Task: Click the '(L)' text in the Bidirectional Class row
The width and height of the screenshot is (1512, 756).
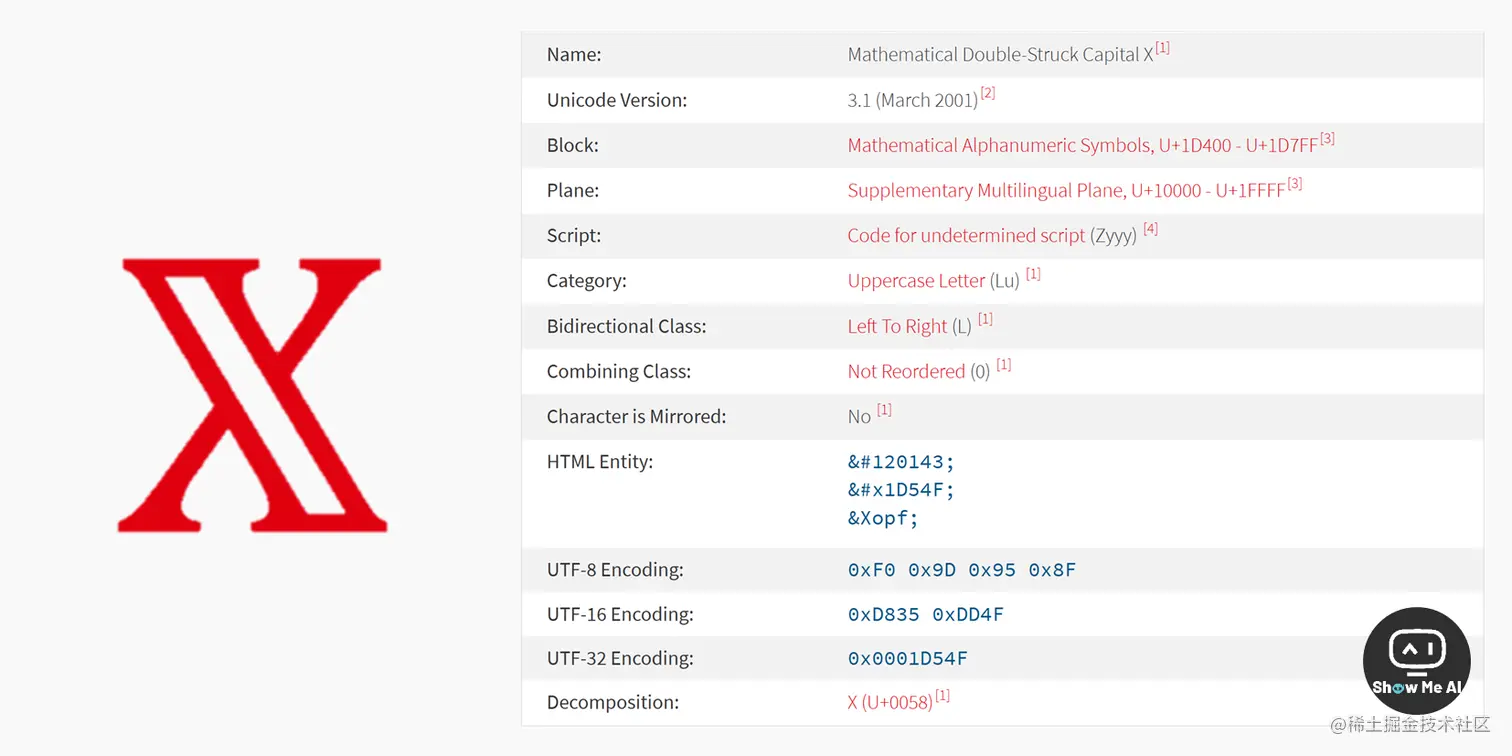Action: [x=961, y=326]
